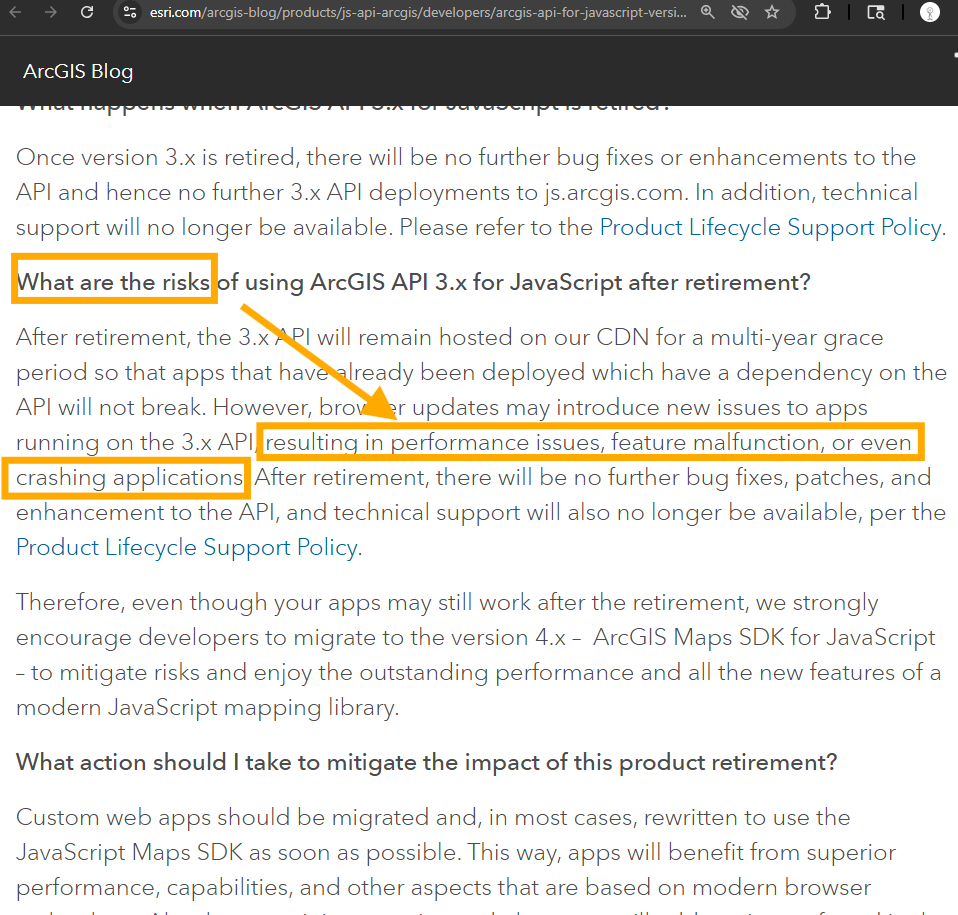Open the browser profile avatar
This screenshot has height=915, width=958.
pyautogui.click(x=930, y=12)
